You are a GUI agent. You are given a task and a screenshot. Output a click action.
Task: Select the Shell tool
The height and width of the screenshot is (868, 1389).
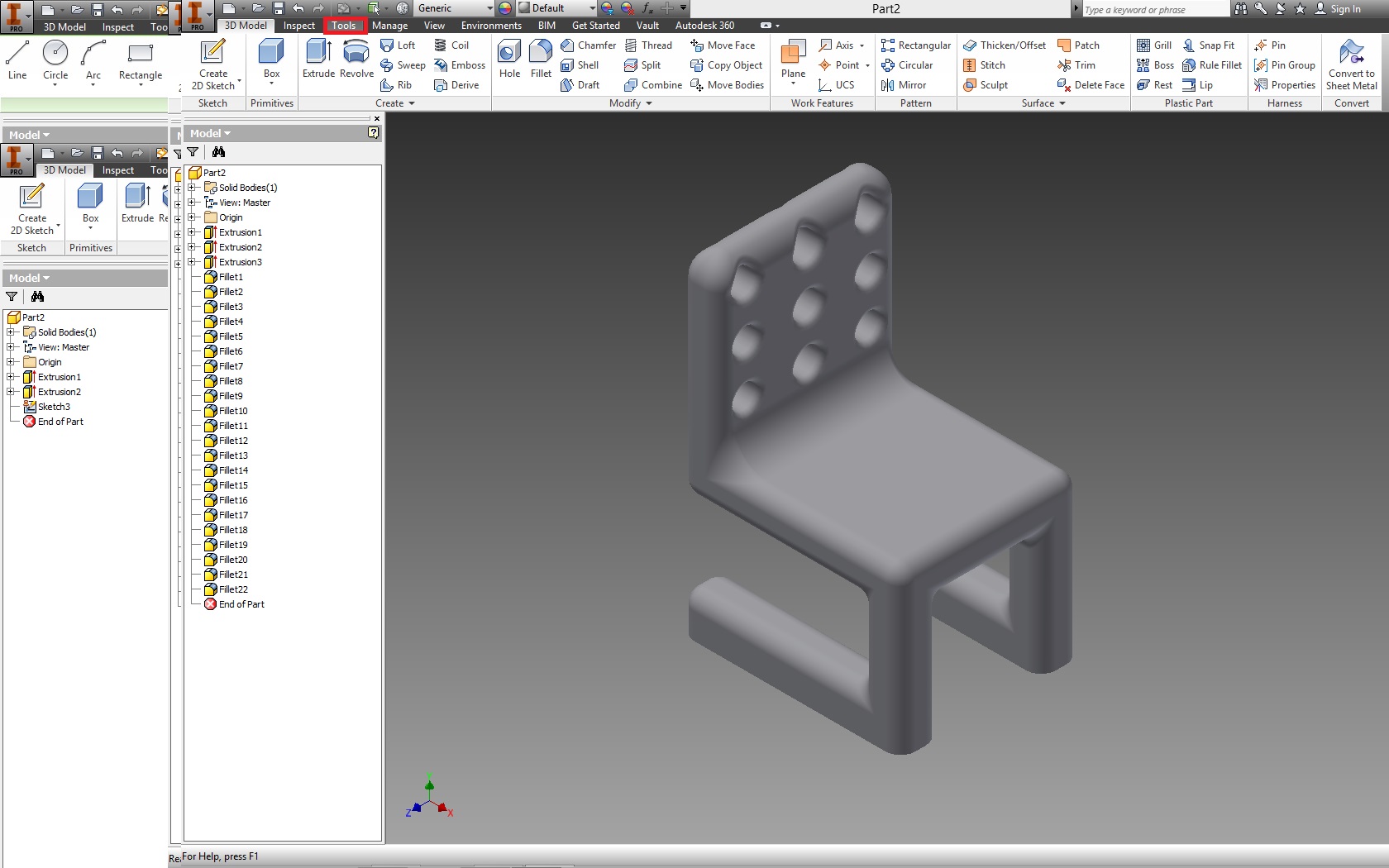tap(580, 65)
